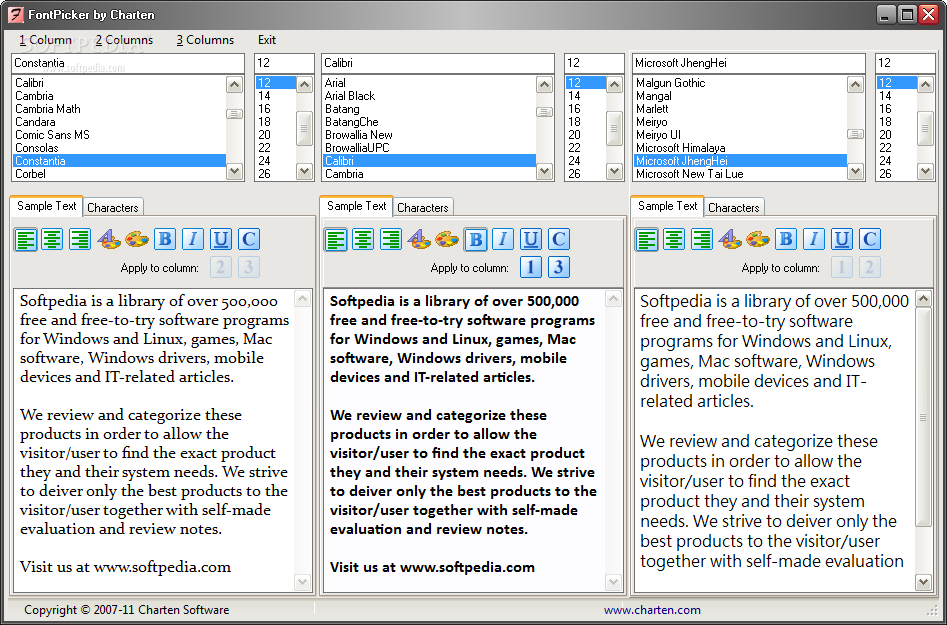Align left in second column toolbar
The width and height of the screenshot is (947, 625).
(336, 239)
